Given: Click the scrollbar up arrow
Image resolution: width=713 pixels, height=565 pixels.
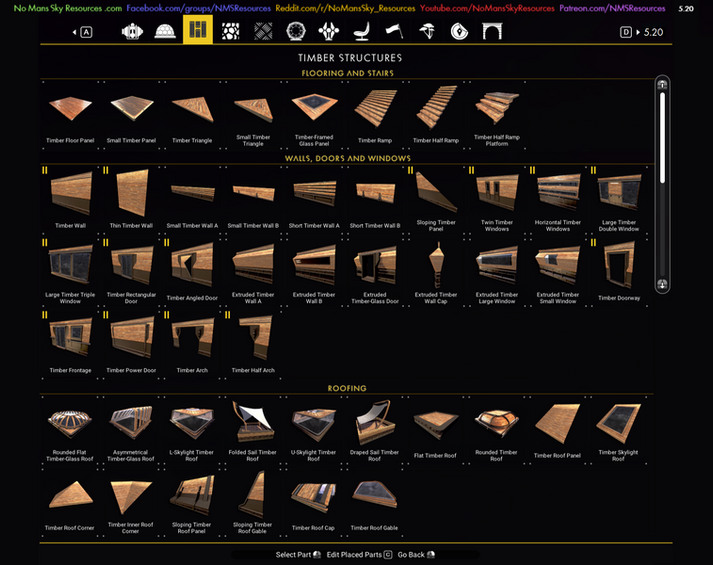Looking at the screenshot, I should [662, 84].
